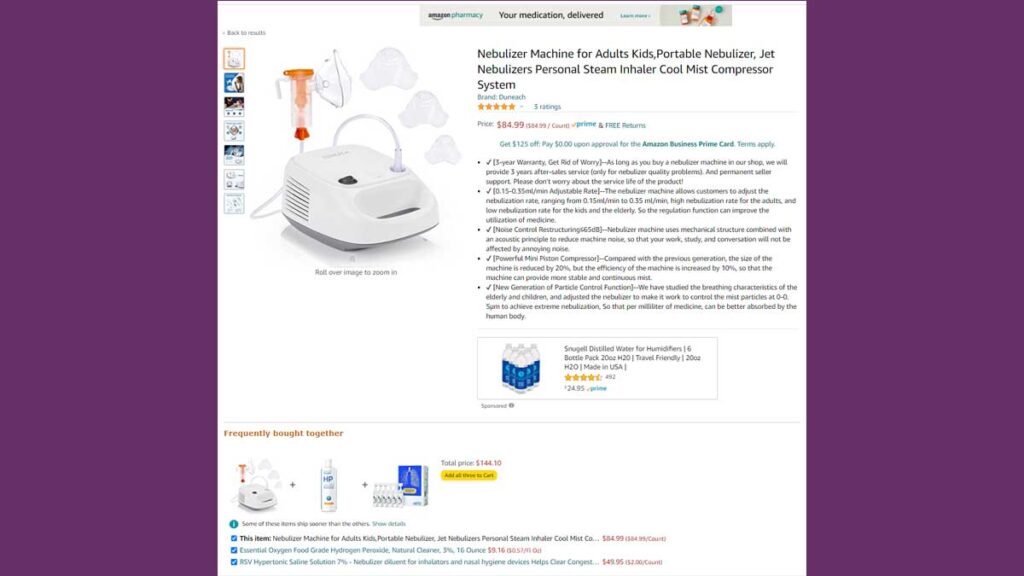Go back via 'Back to results' link
Viewport: 1024px width, 576px height.
click(x=244, y=33)
